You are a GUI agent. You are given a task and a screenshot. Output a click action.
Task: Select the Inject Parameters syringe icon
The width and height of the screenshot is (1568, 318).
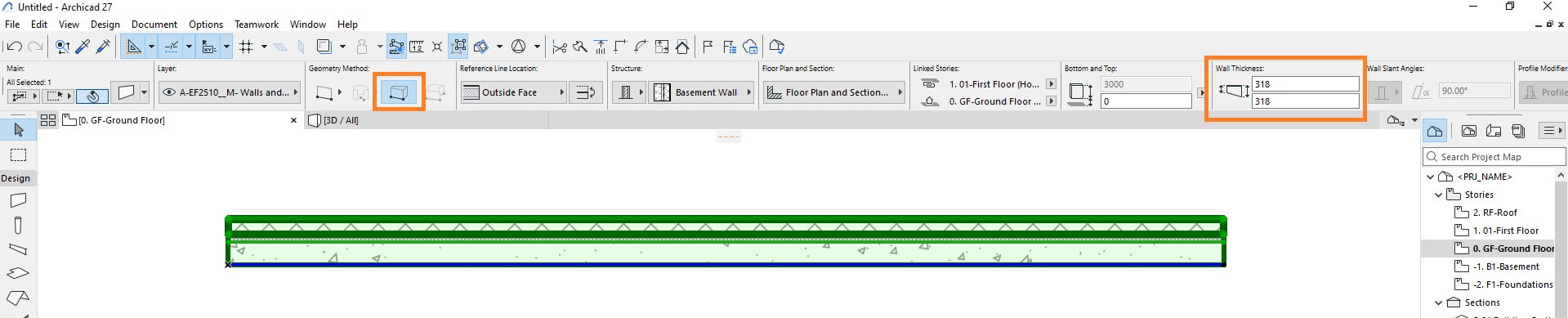point(103,47)
